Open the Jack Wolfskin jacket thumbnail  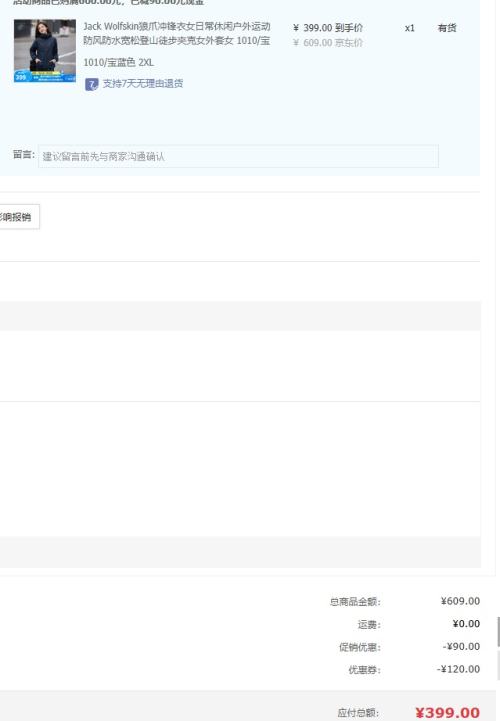click(45, 51)
